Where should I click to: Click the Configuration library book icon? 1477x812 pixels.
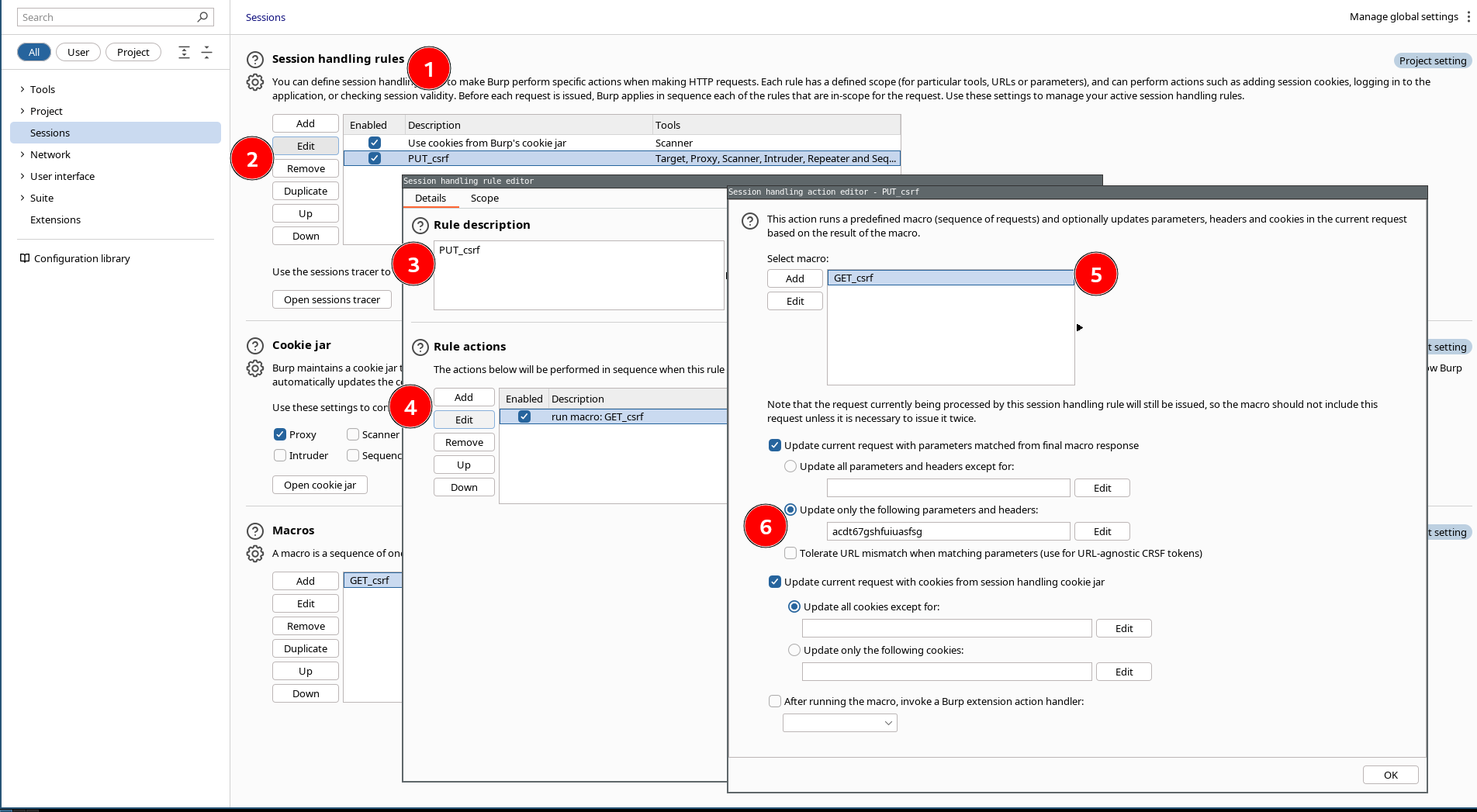25,258
